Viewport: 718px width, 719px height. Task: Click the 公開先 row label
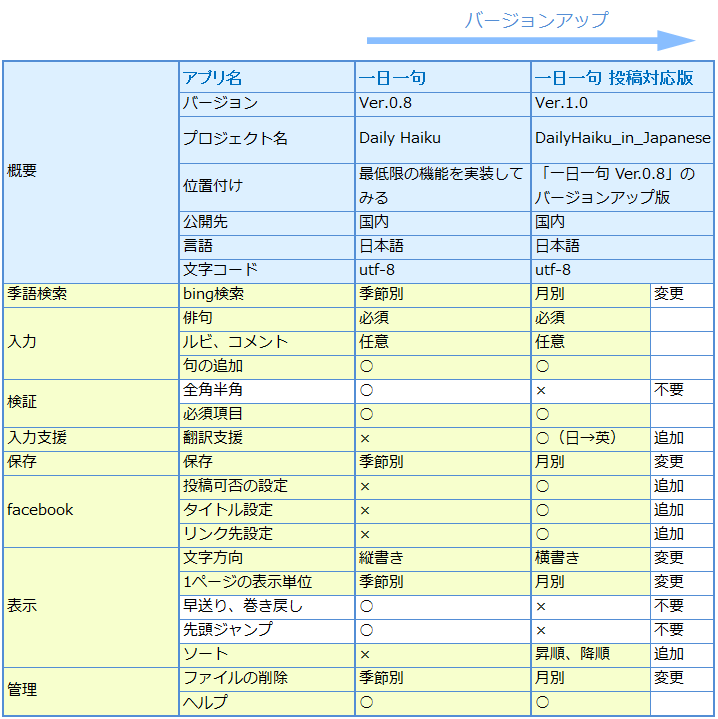[x=266, y=223]
